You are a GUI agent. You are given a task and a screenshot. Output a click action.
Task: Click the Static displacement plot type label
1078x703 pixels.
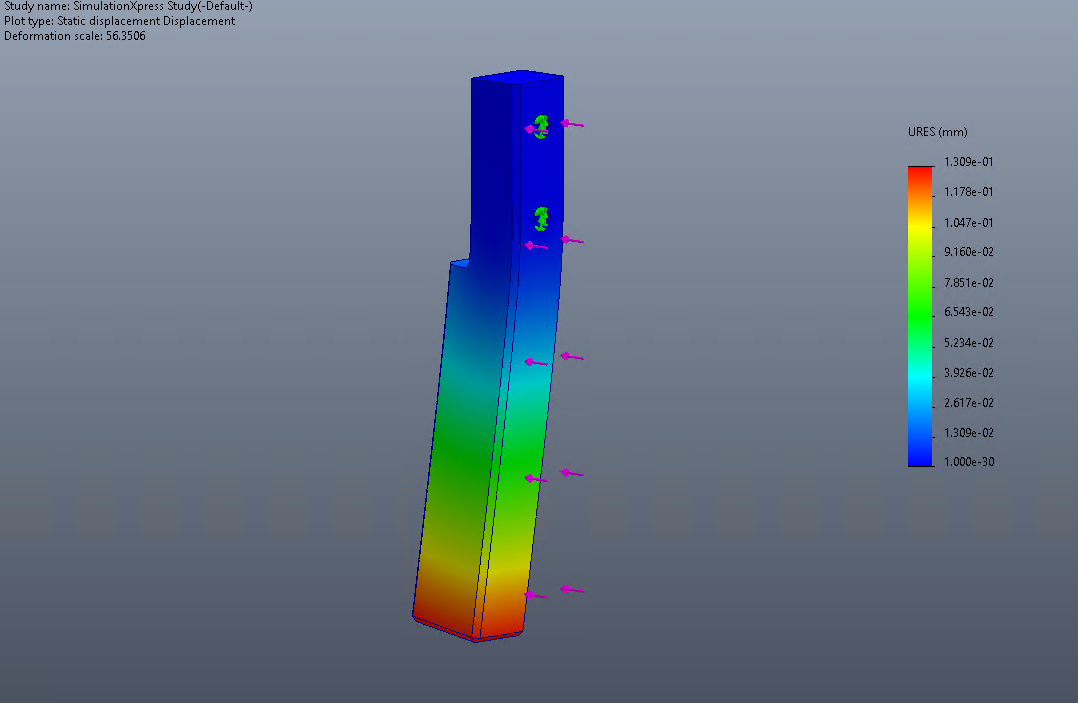coord(120,21)
